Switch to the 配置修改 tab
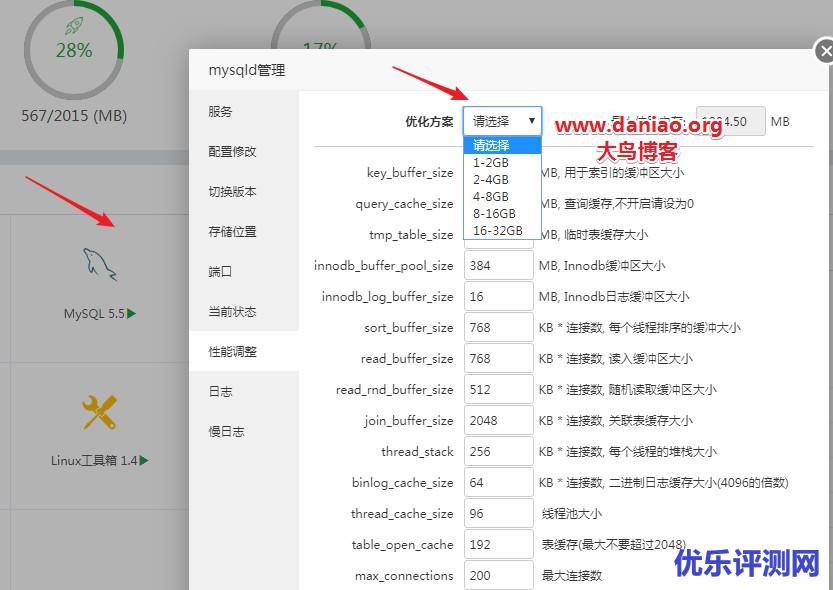833x590 pixels. 233,152
